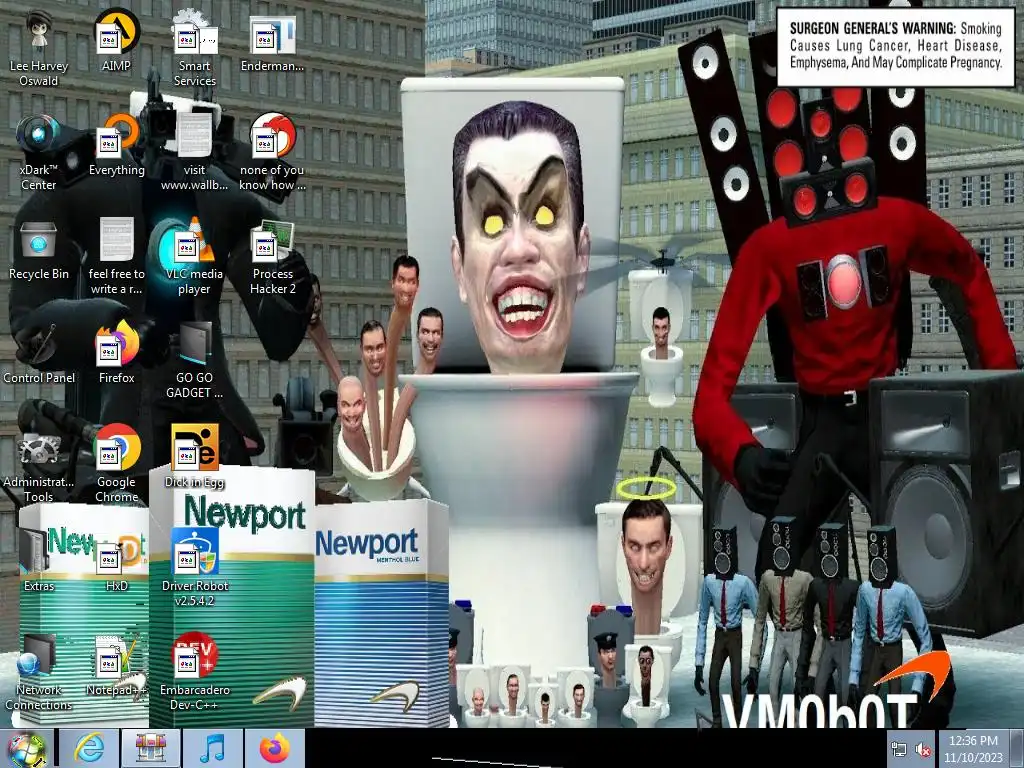The width and height of the screenshot is (1024, 768).
Task: Select the Dick in Egg shortcut
Action: click(195, 456)
